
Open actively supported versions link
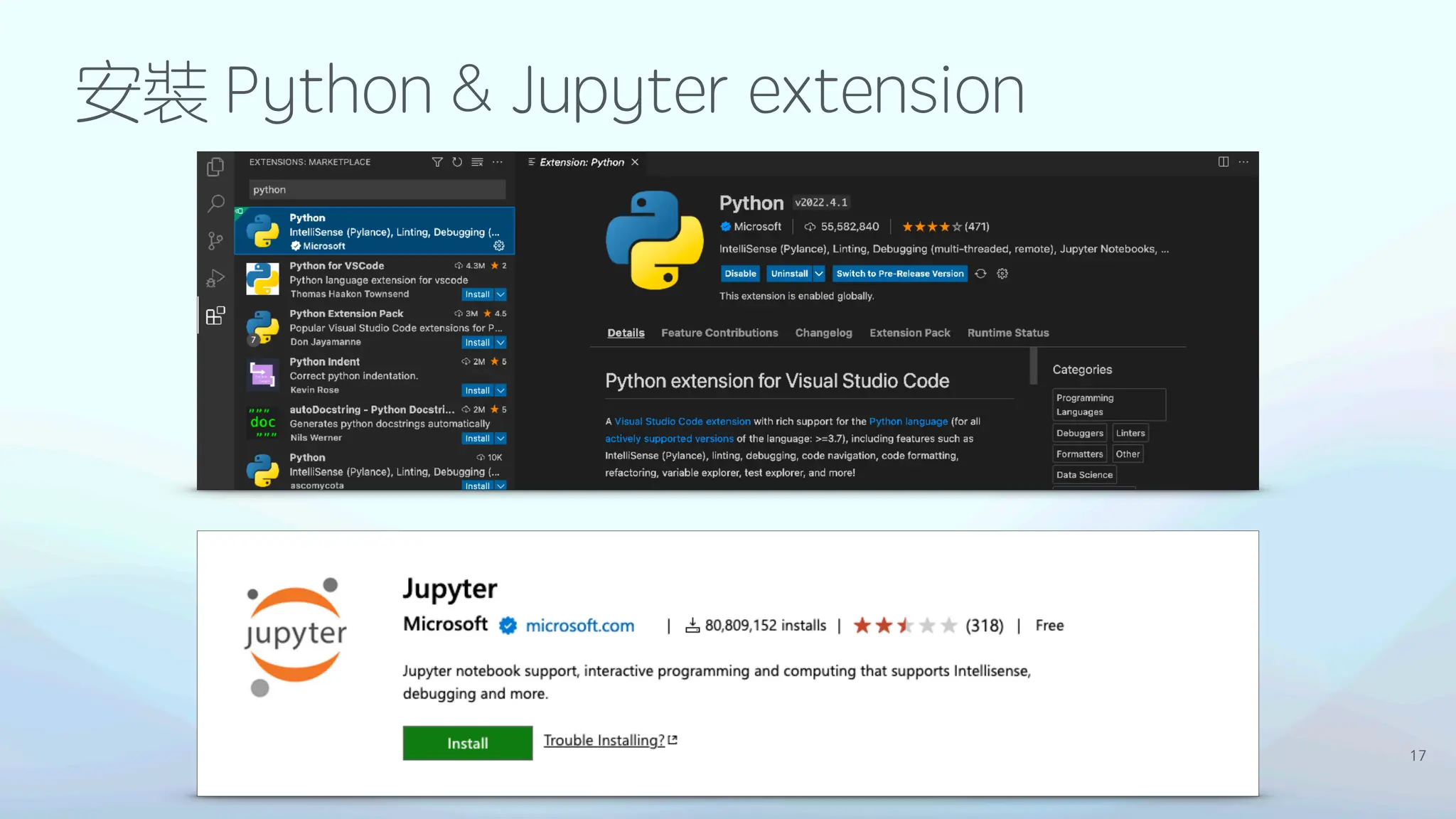(x=669, y=439)
